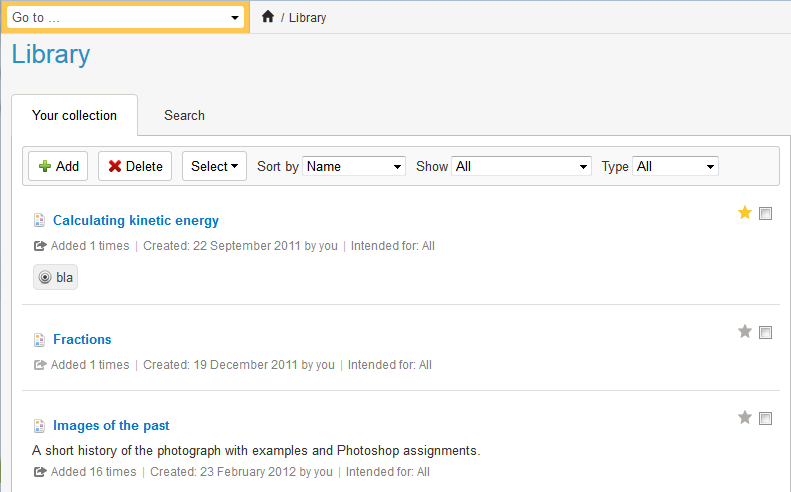This screenshot has width=791, height=492.
Task: Click the Add button
Action: pyautogui.click(x=58, y=166)
